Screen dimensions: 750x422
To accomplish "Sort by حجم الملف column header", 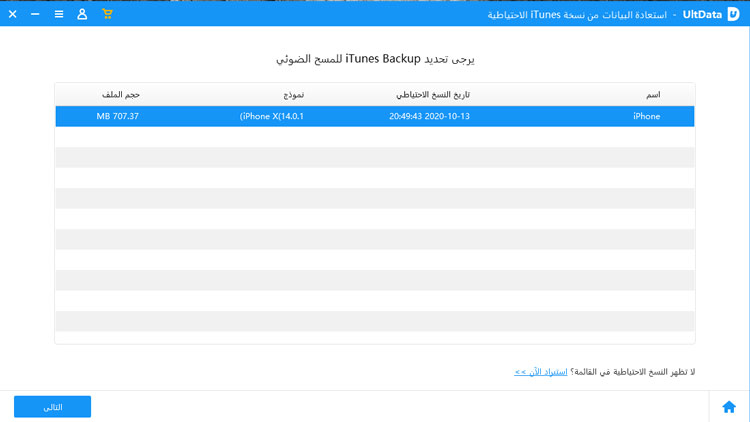I will [121, 95].
